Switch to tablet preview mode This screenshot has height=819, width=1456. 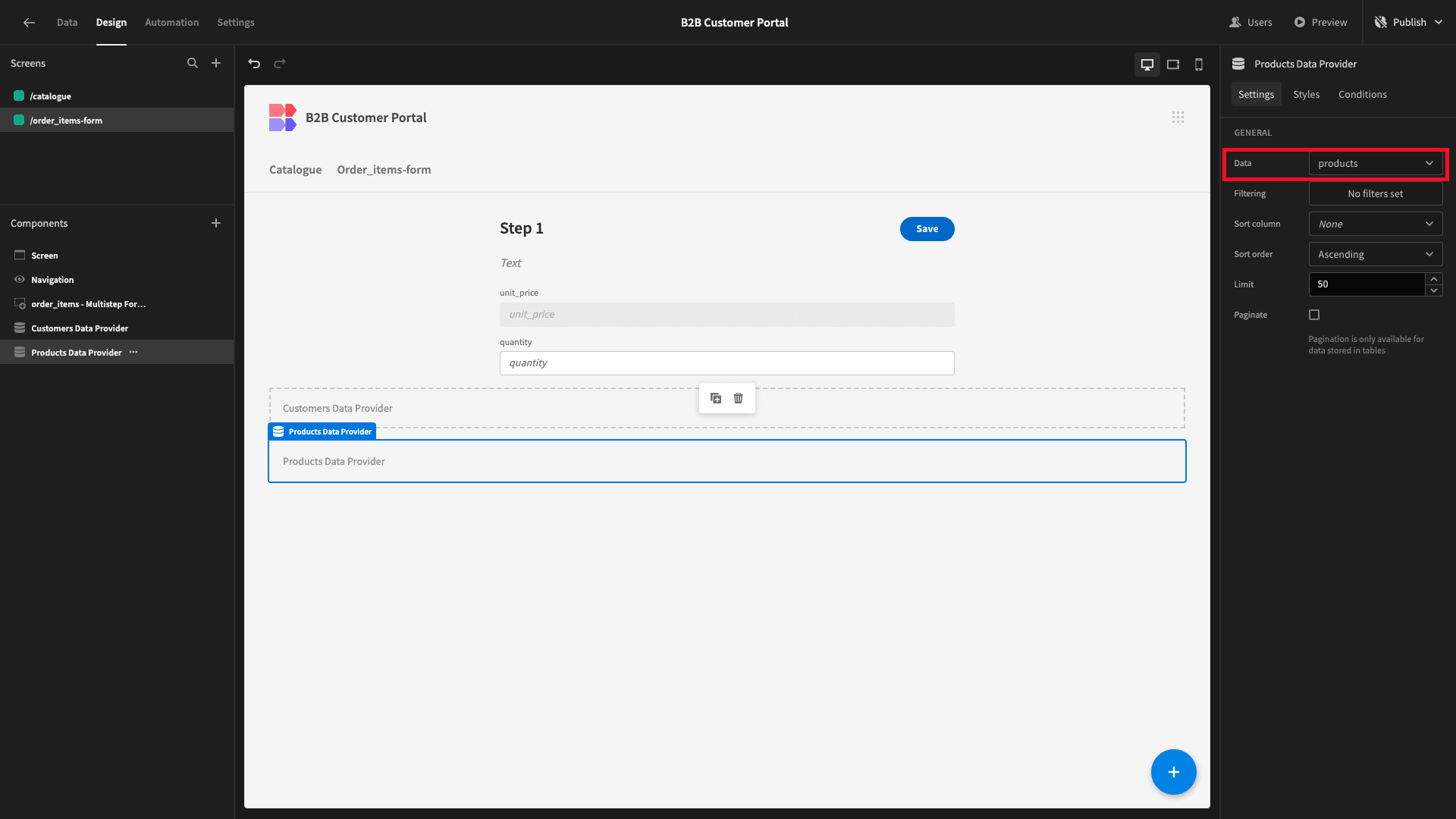(1173, 64)
